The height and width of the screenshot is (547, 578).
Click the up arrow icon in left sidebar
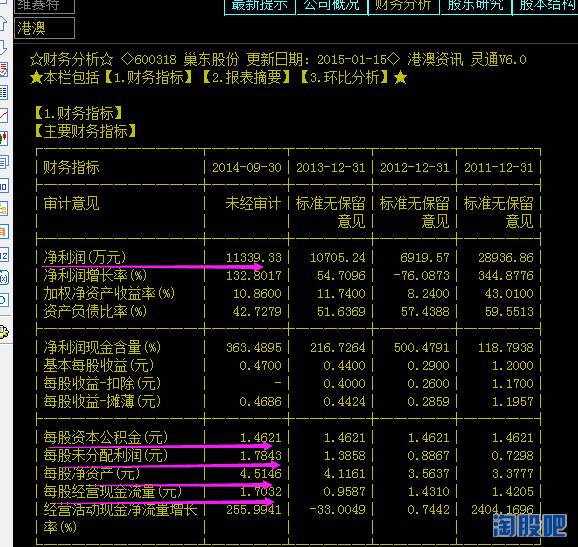[3, 24]
